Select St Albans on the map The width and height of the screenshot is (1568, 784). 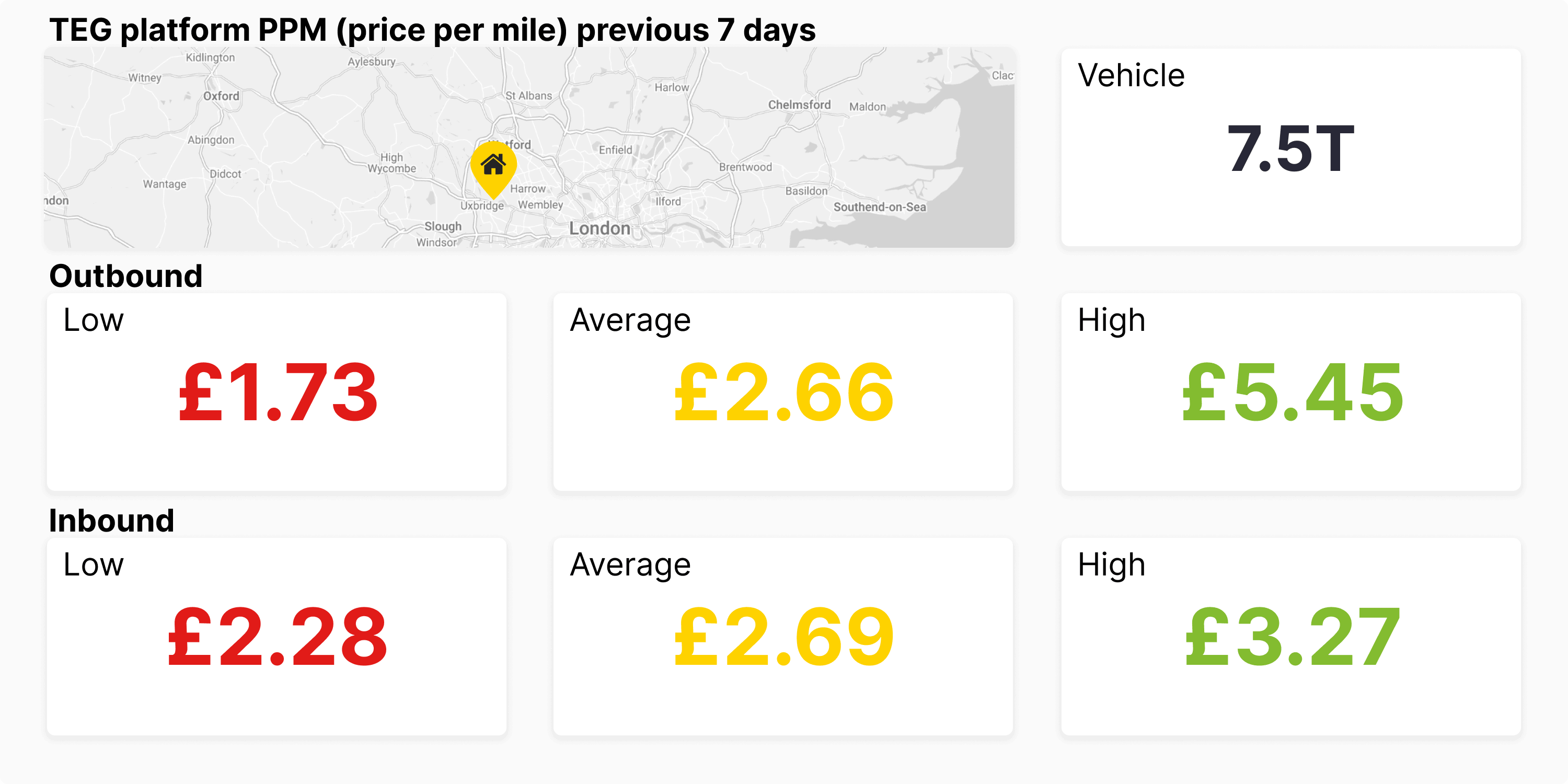point(528,96)
